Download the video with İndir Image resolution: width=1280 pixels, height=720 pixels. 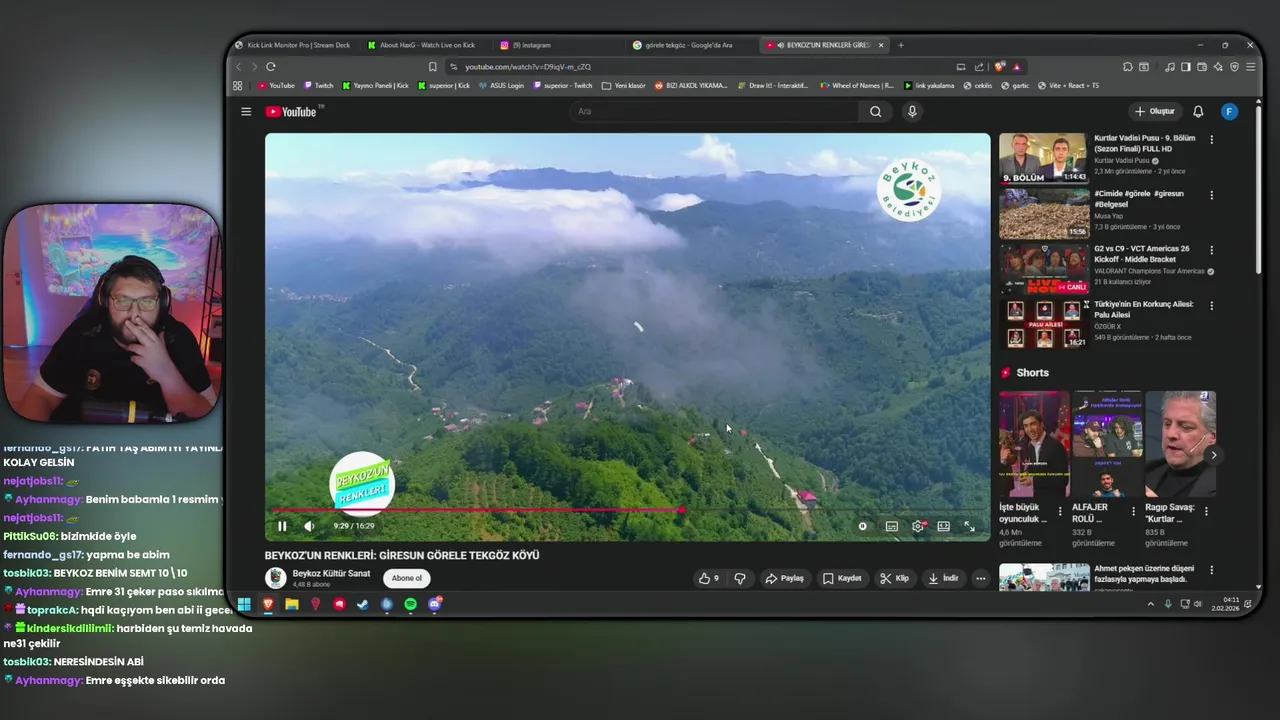click(943, 578)
